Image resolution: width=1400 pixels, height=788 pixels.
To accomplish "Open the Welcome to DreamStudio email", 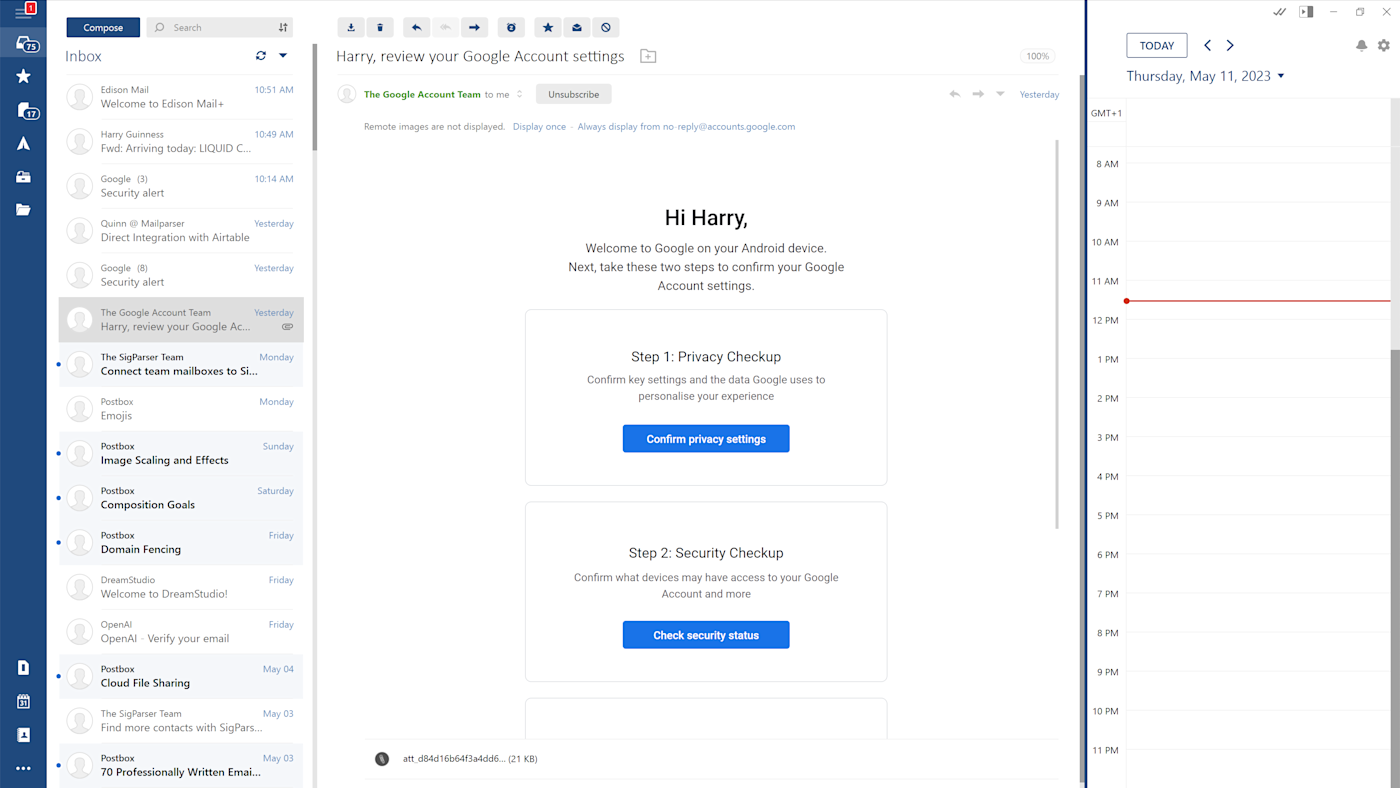I will tap(181, 587).
